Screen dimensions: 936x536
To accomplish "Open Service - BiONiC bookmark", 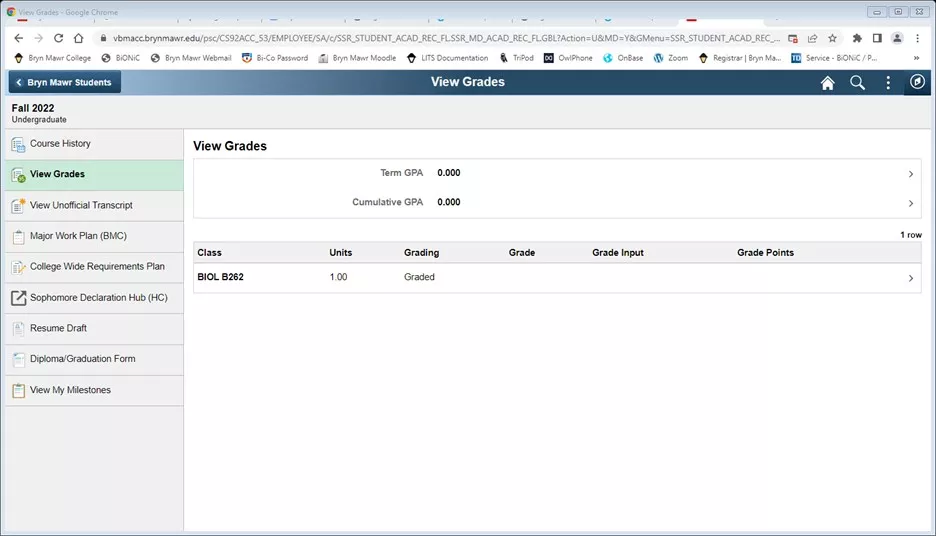I will (x=834, y=58).
